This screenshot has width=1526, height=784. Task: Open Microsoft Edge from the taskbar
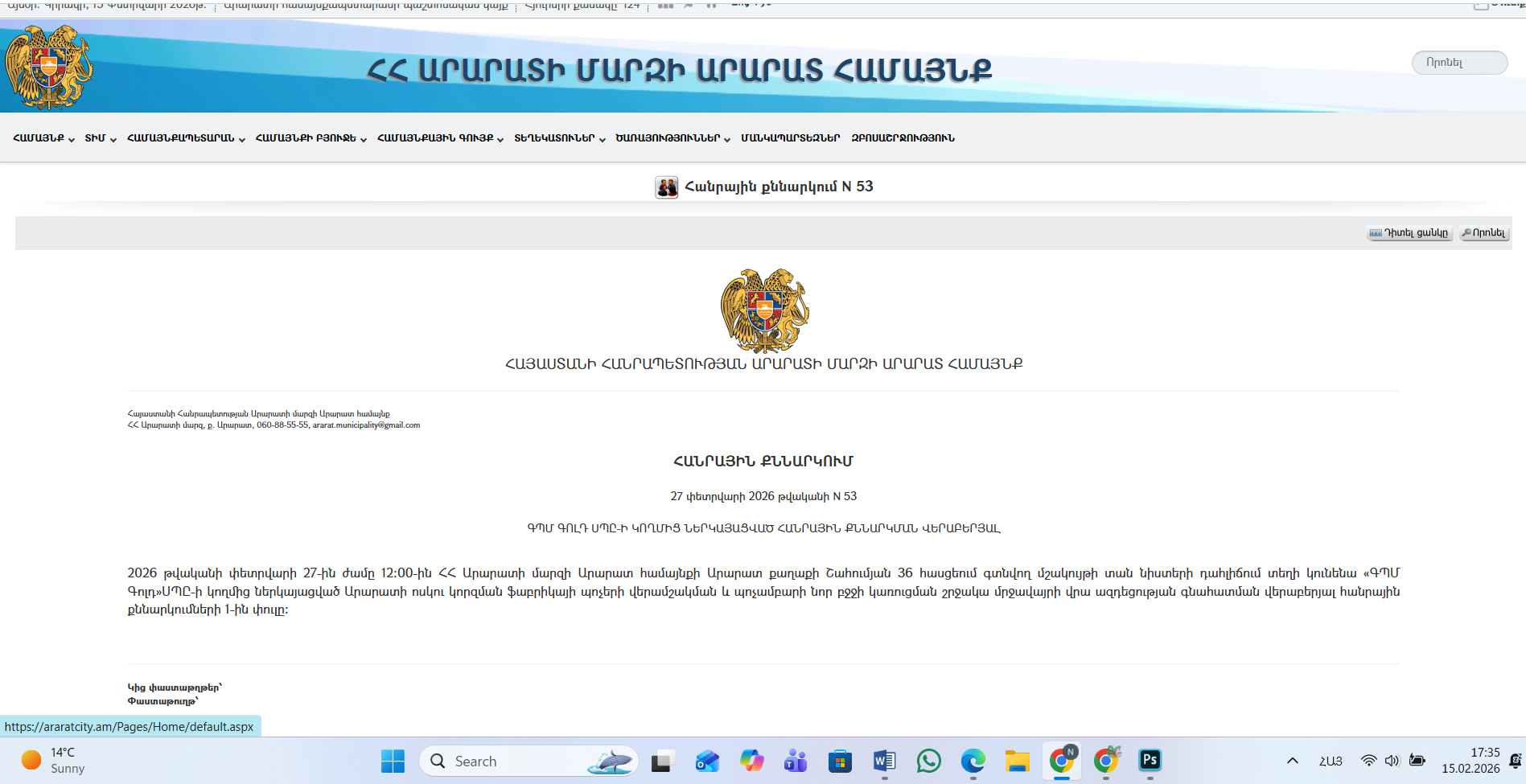973,761
